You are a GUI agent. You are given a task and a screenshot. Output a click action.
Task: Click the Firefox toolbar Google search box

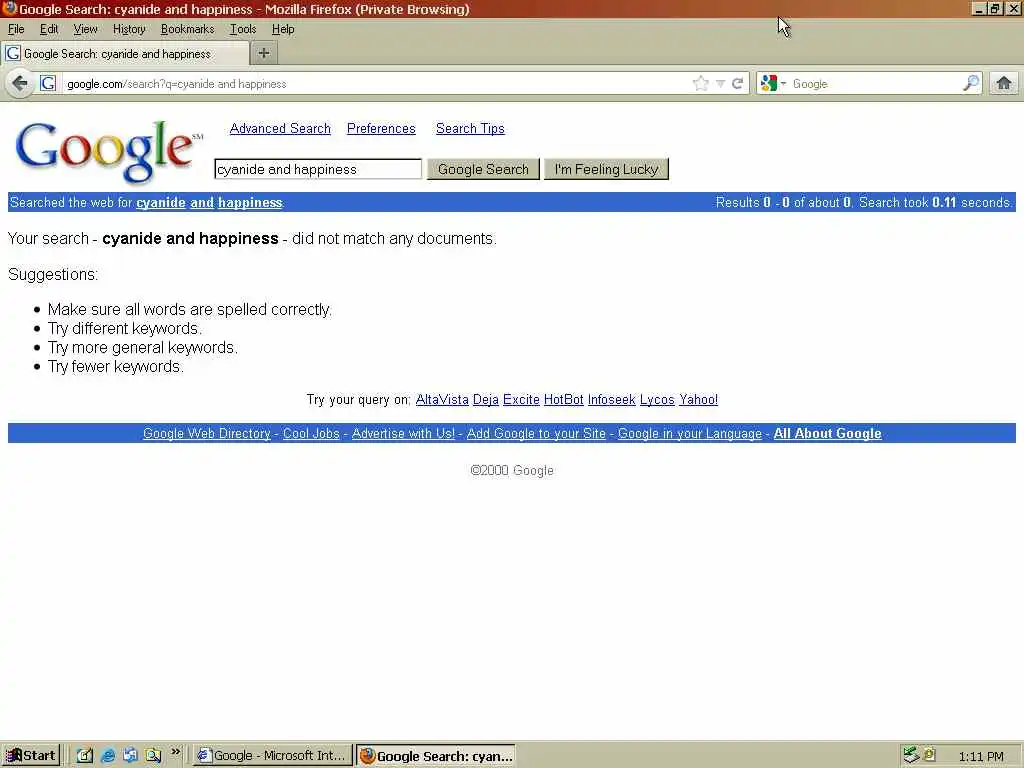click(x=875, y=84)
